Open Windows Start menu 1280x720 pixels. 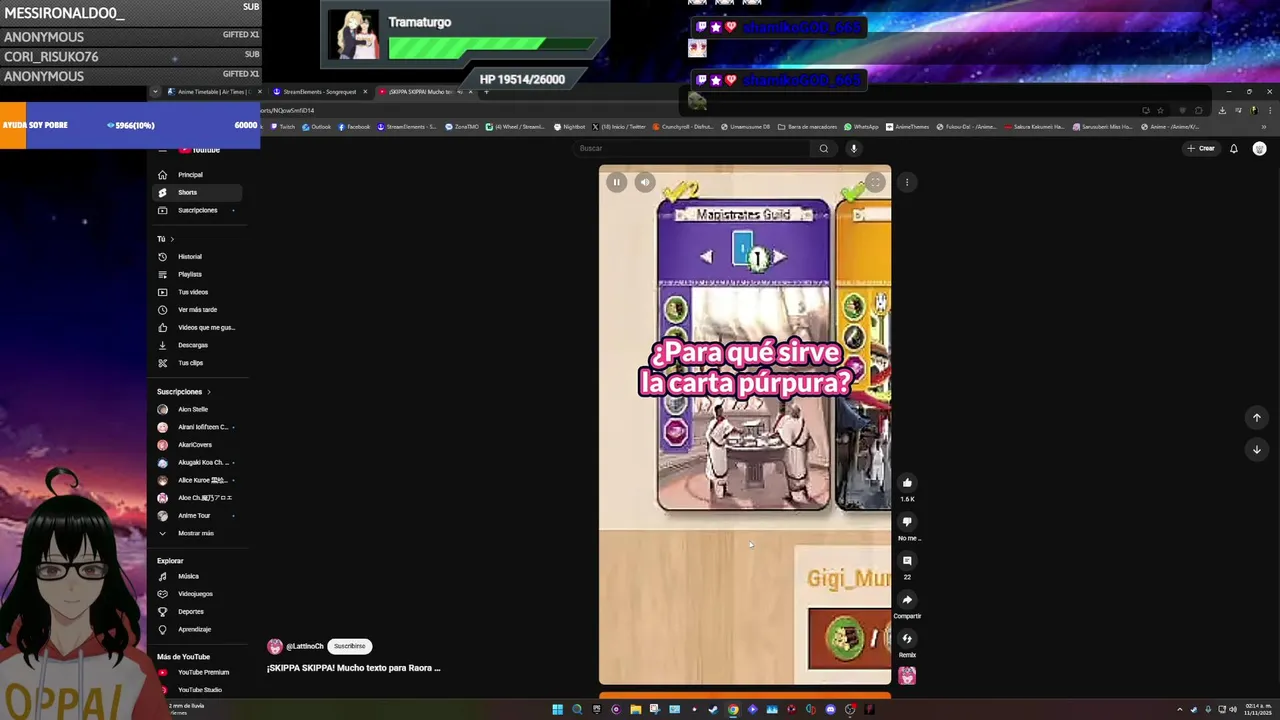[x=557, y=710]
